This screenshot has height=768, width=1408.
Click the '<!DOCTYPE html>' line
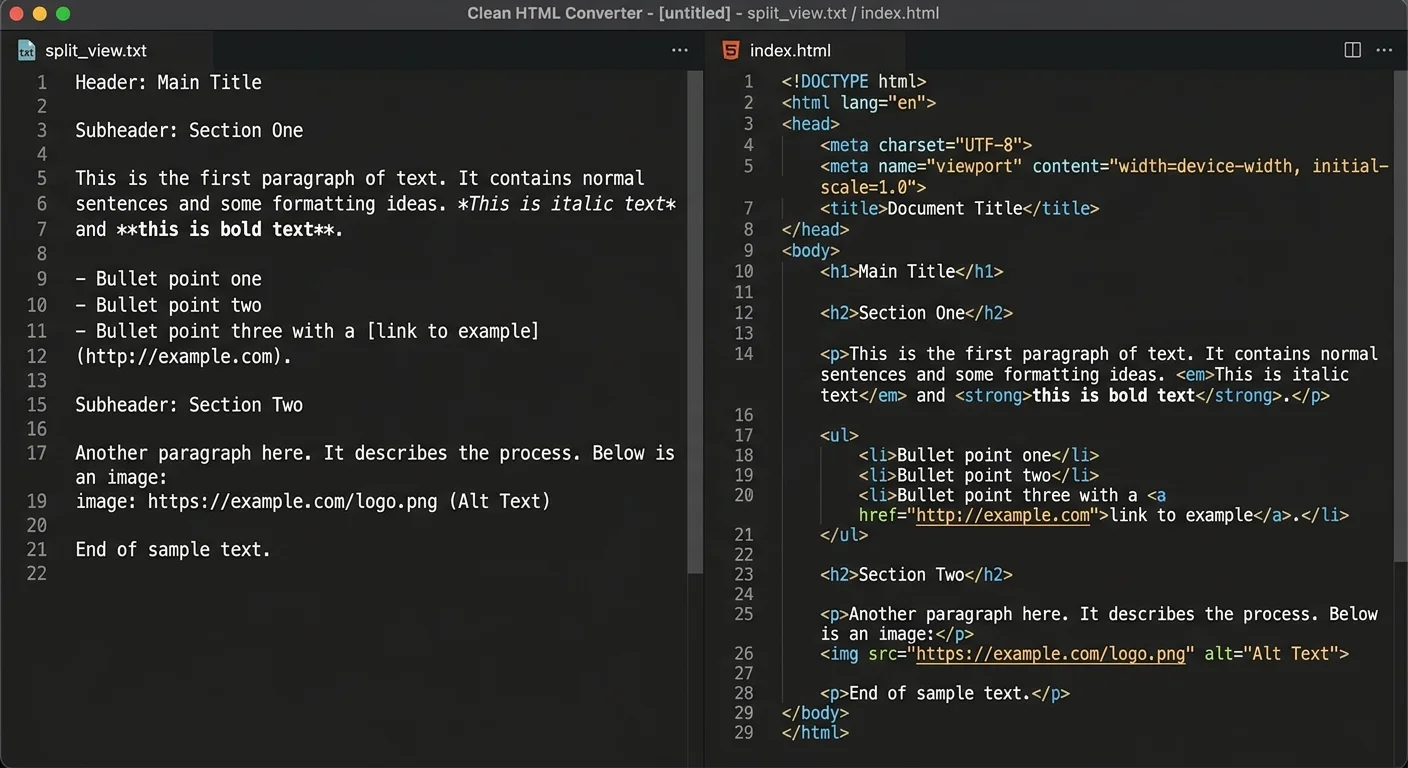(854, 82)
